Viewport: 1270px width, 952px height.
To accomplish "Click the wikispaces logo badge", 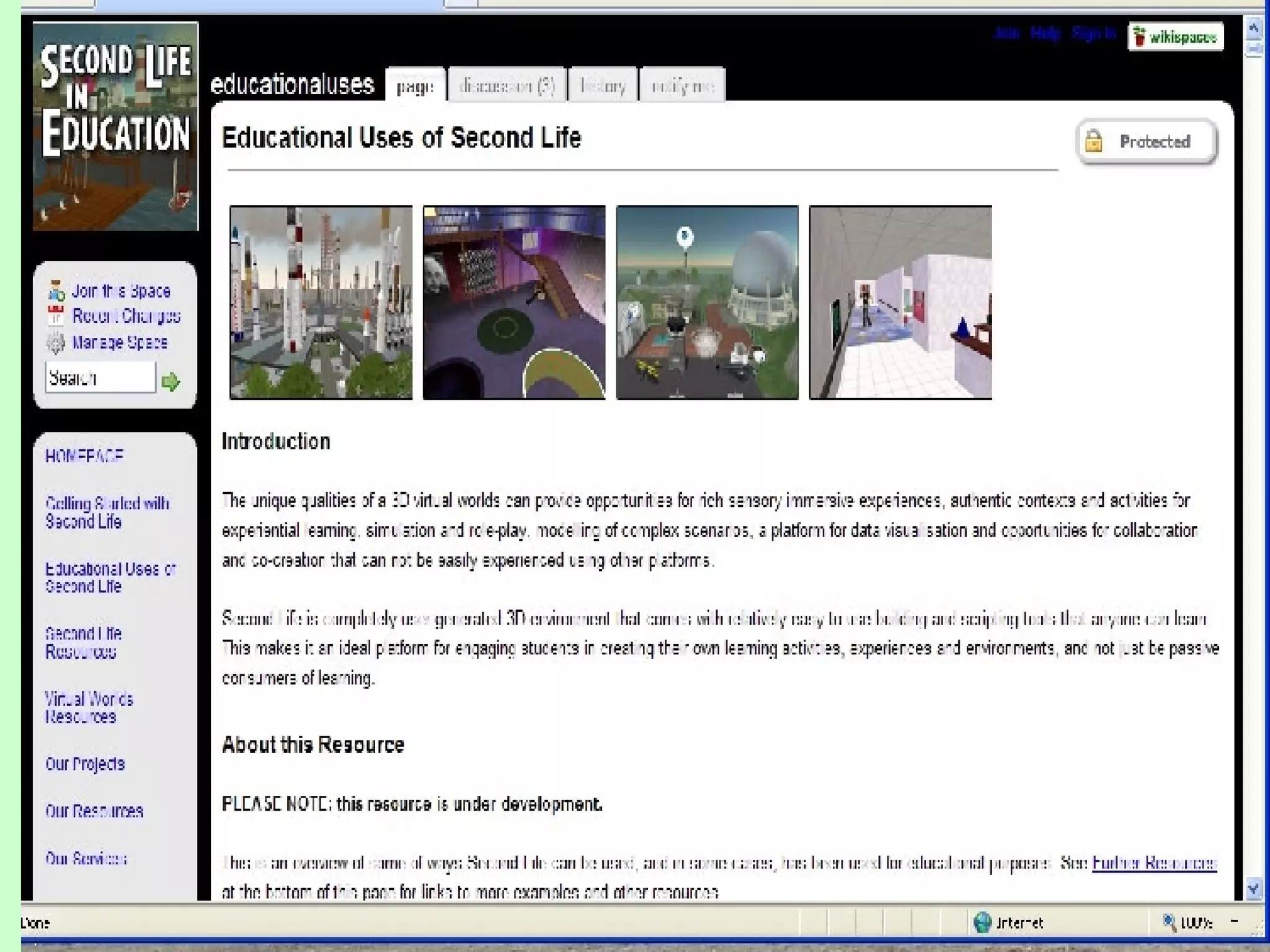I will (1175, 37).
